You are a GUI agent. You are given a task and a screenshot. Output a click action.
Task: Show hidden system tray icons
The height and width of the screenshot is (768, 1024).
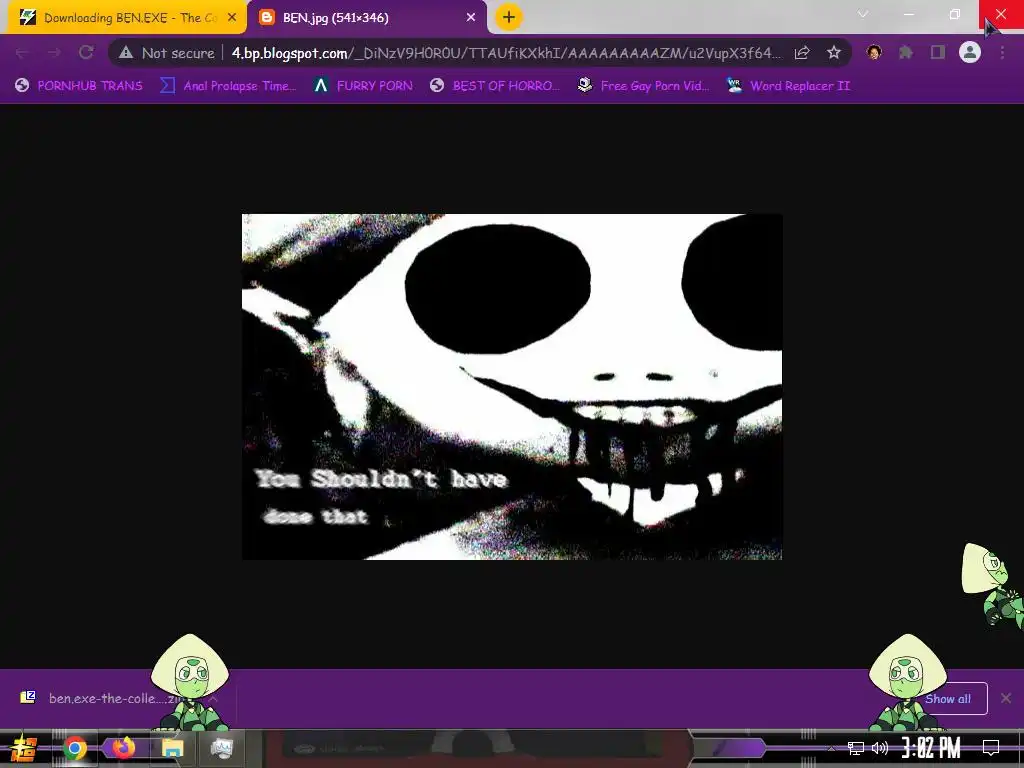831,748
